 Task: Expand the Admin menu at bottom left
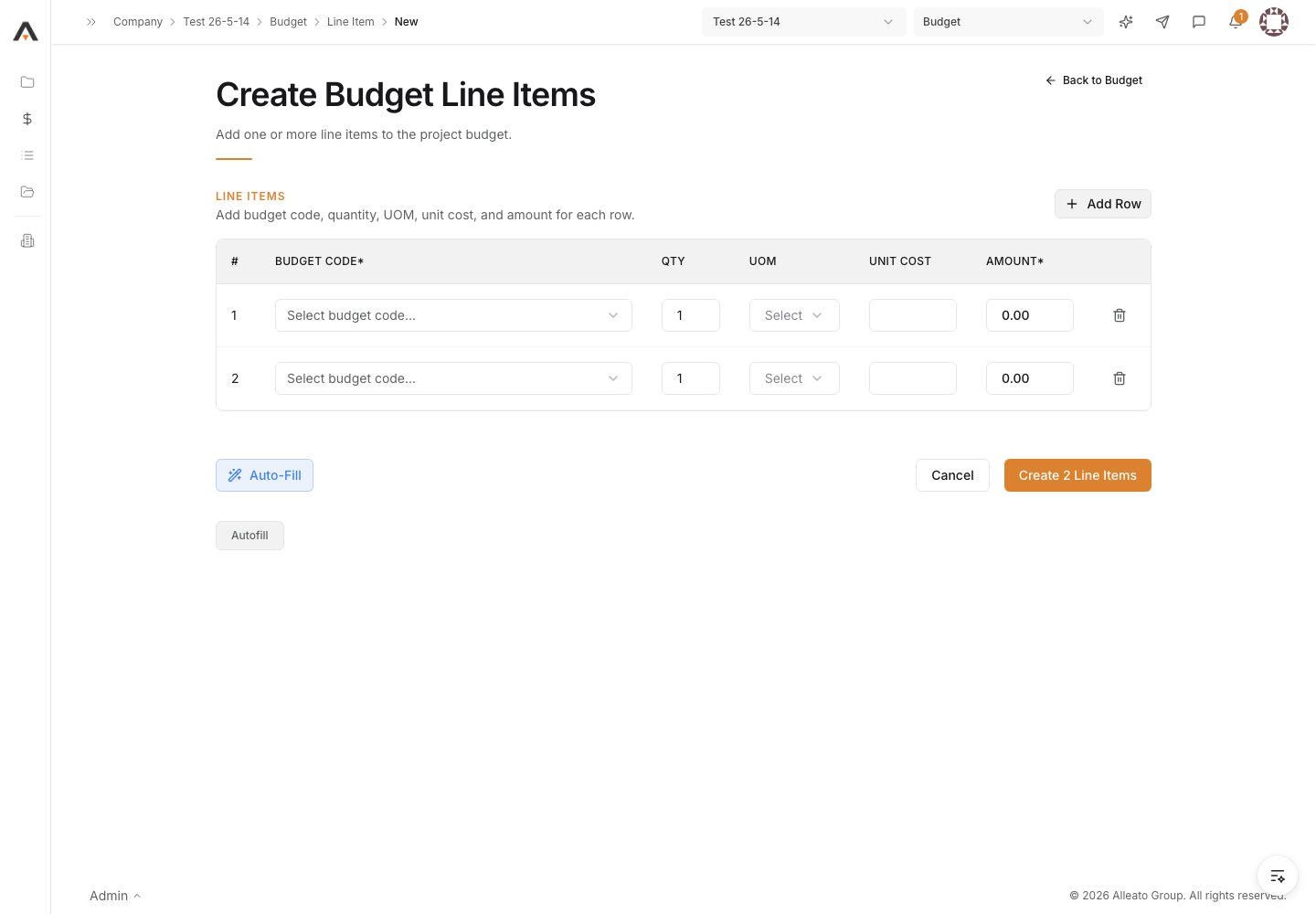[115, 896]
